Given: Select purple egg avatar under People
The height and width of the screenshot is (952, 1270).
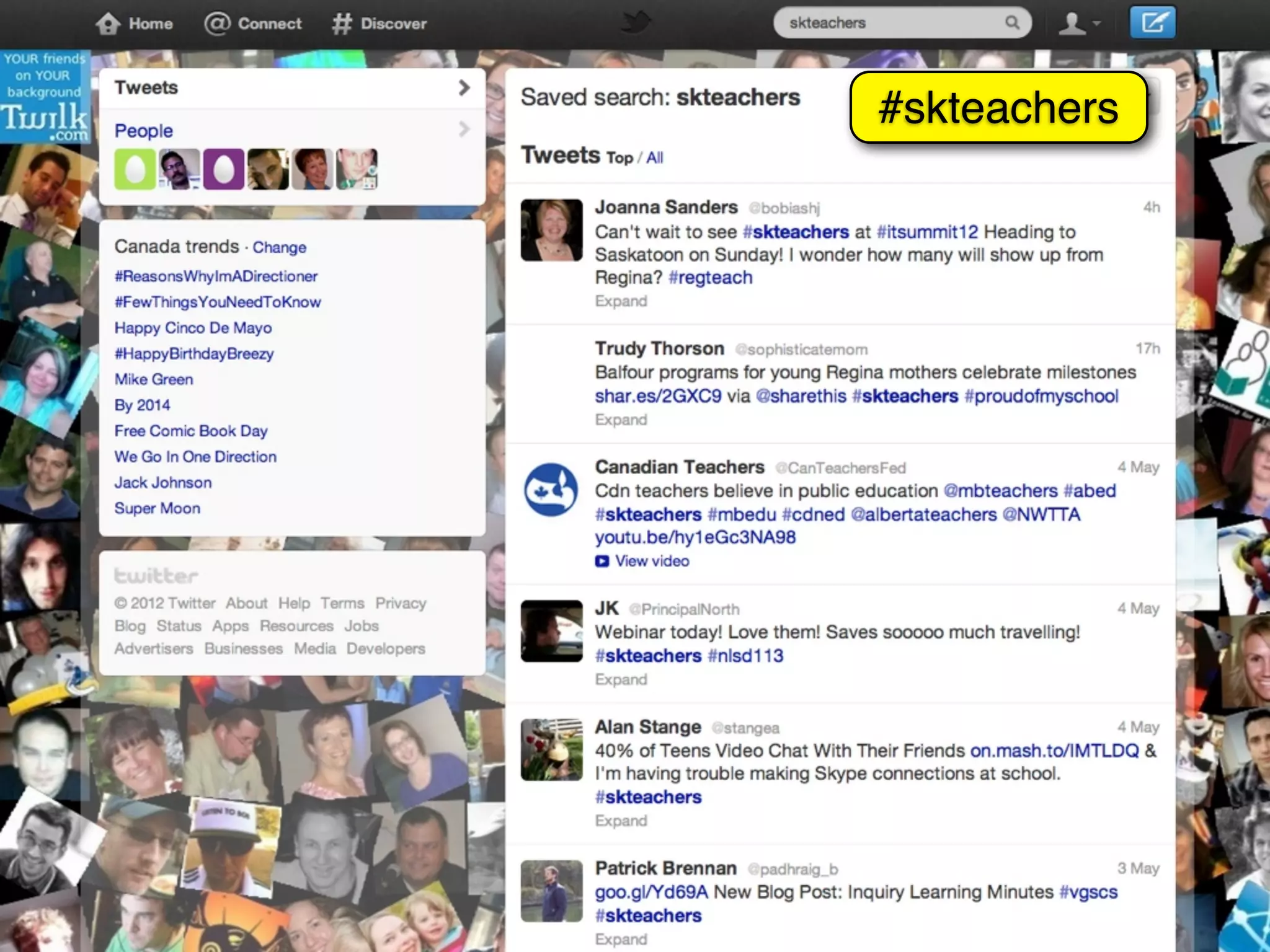Looking at the screenshot, I should click(x=224, y=169).
